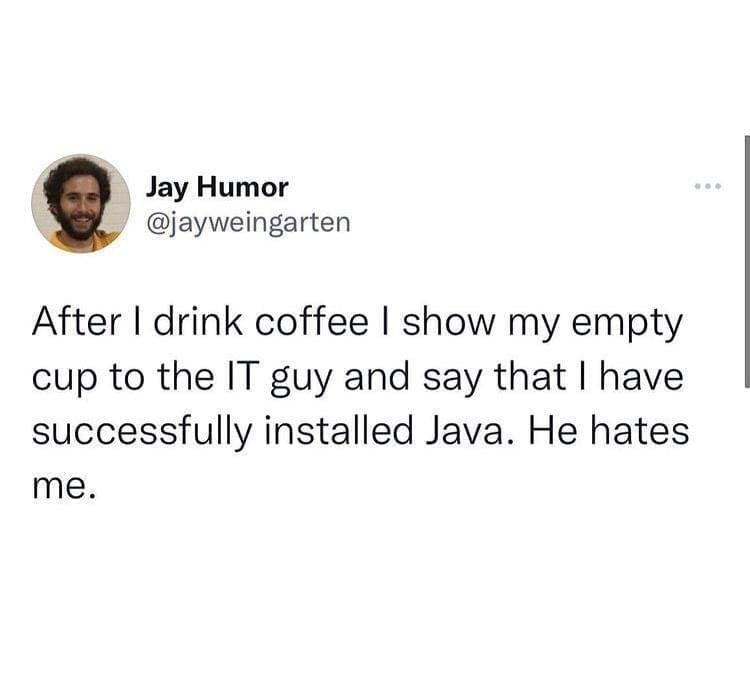
Task: Click the word drink in the tweet
Action: (x=198, y=322)
